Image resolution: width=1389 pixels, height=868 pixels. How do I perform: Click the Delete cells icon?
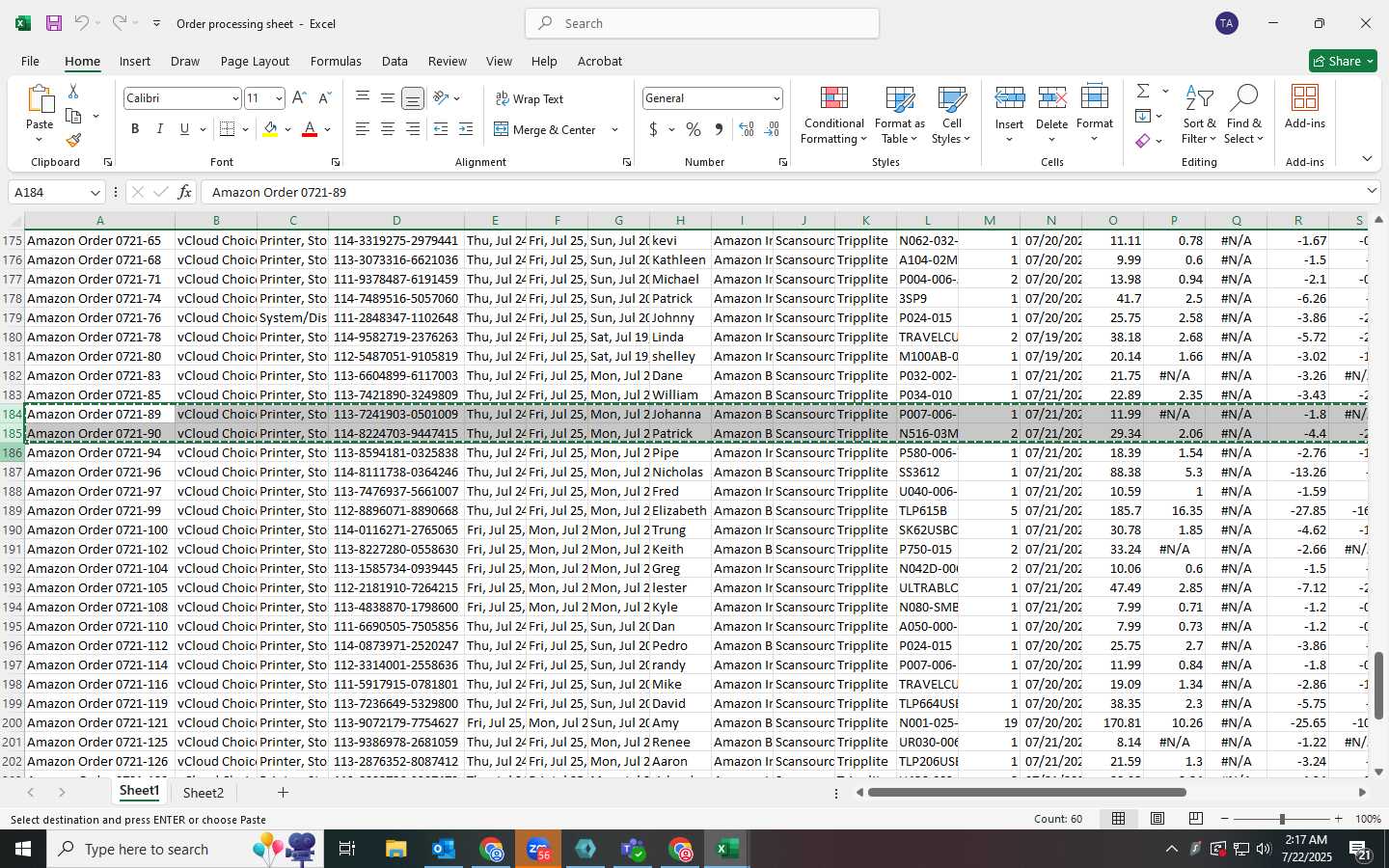click(x=1051, y=98)
